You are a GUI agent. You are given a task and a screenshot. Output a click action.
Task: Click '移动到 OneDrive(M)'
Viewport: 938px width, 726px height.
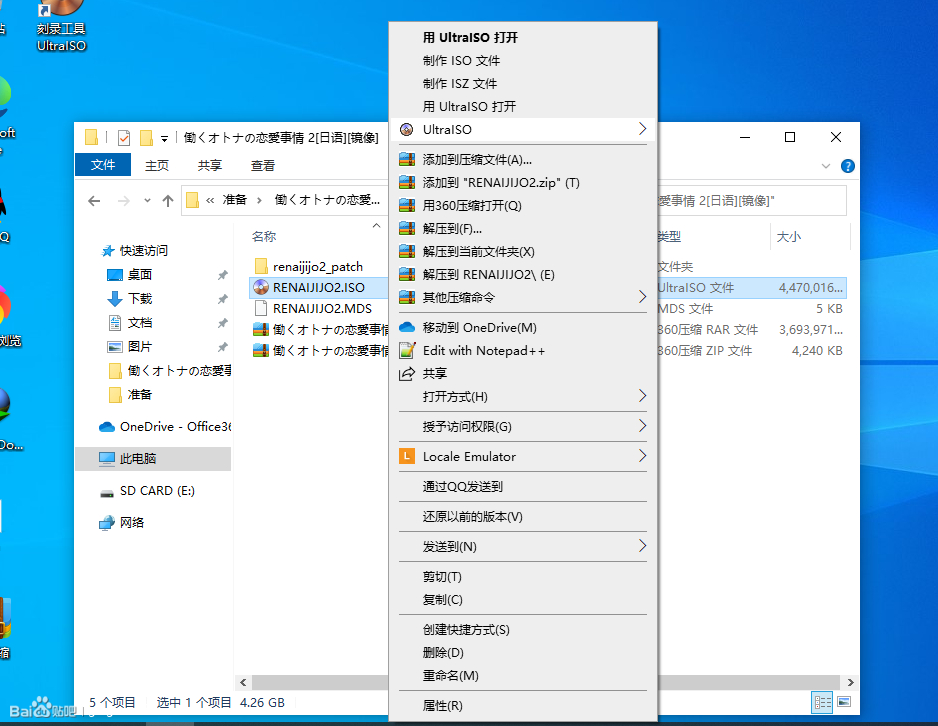523,328
